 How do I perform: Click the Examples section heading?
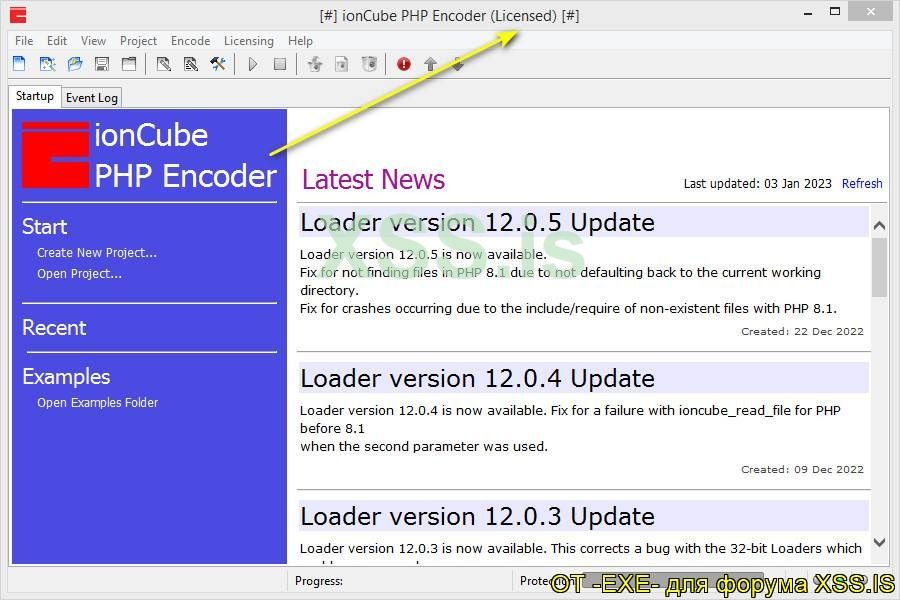click(66, 377)
